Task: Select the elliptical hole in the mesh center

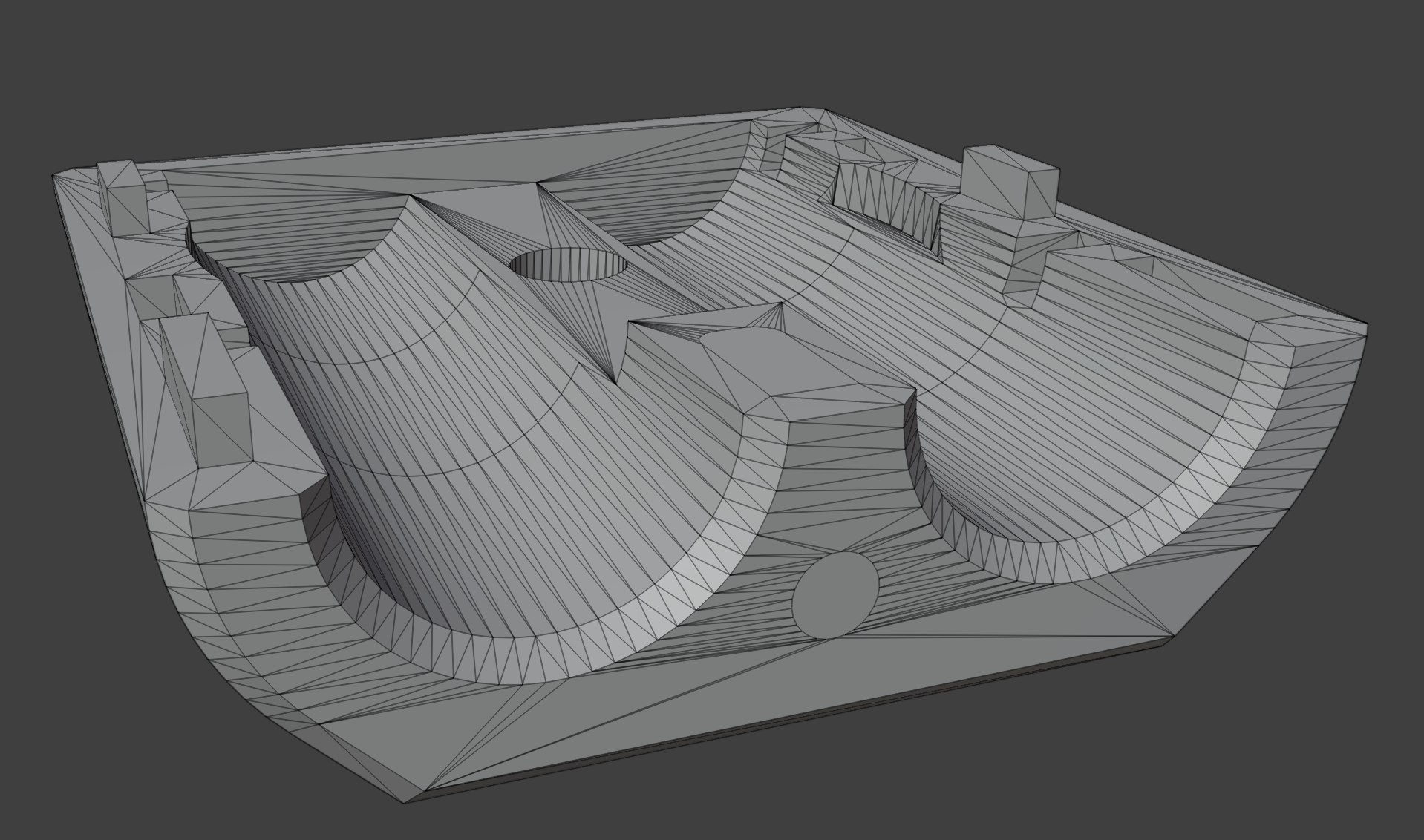Action: coord(569,265)
